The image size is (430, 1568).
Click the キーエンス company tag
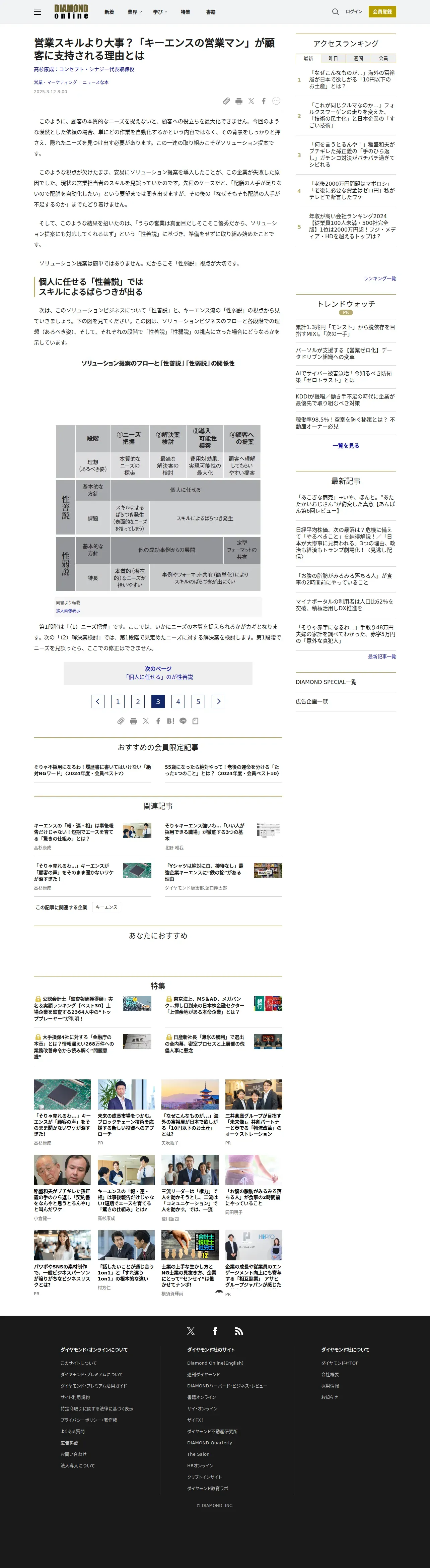[x=106, y=907]
